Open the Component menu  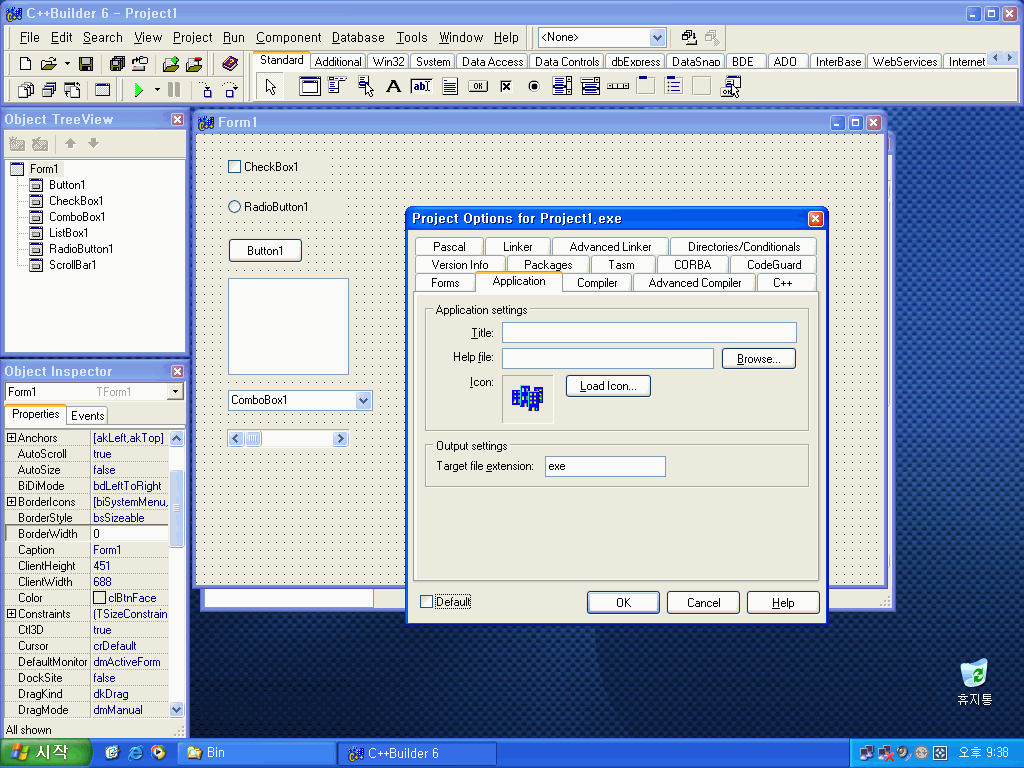288,37
